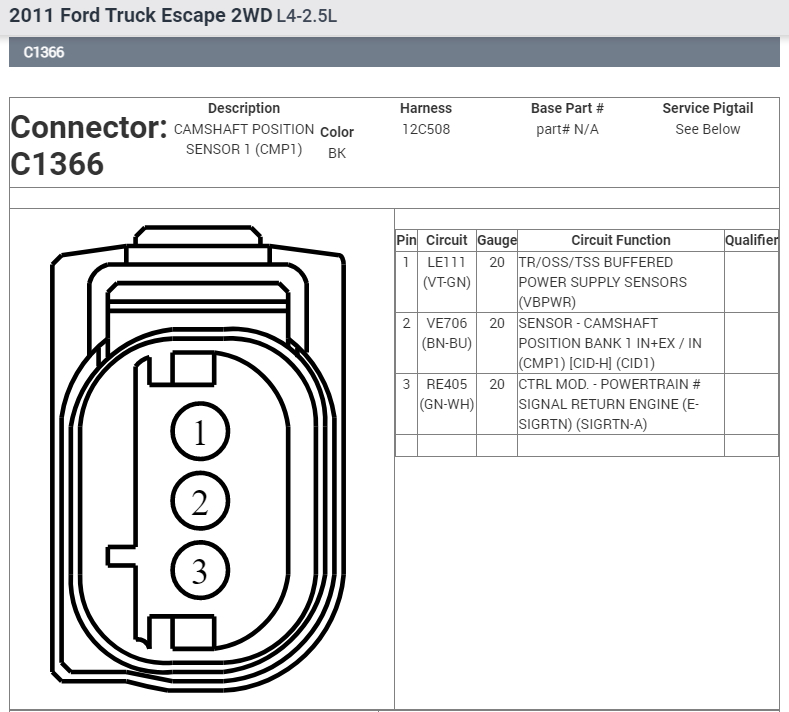Click 'part# N/A' value

(x=567, y=129)
